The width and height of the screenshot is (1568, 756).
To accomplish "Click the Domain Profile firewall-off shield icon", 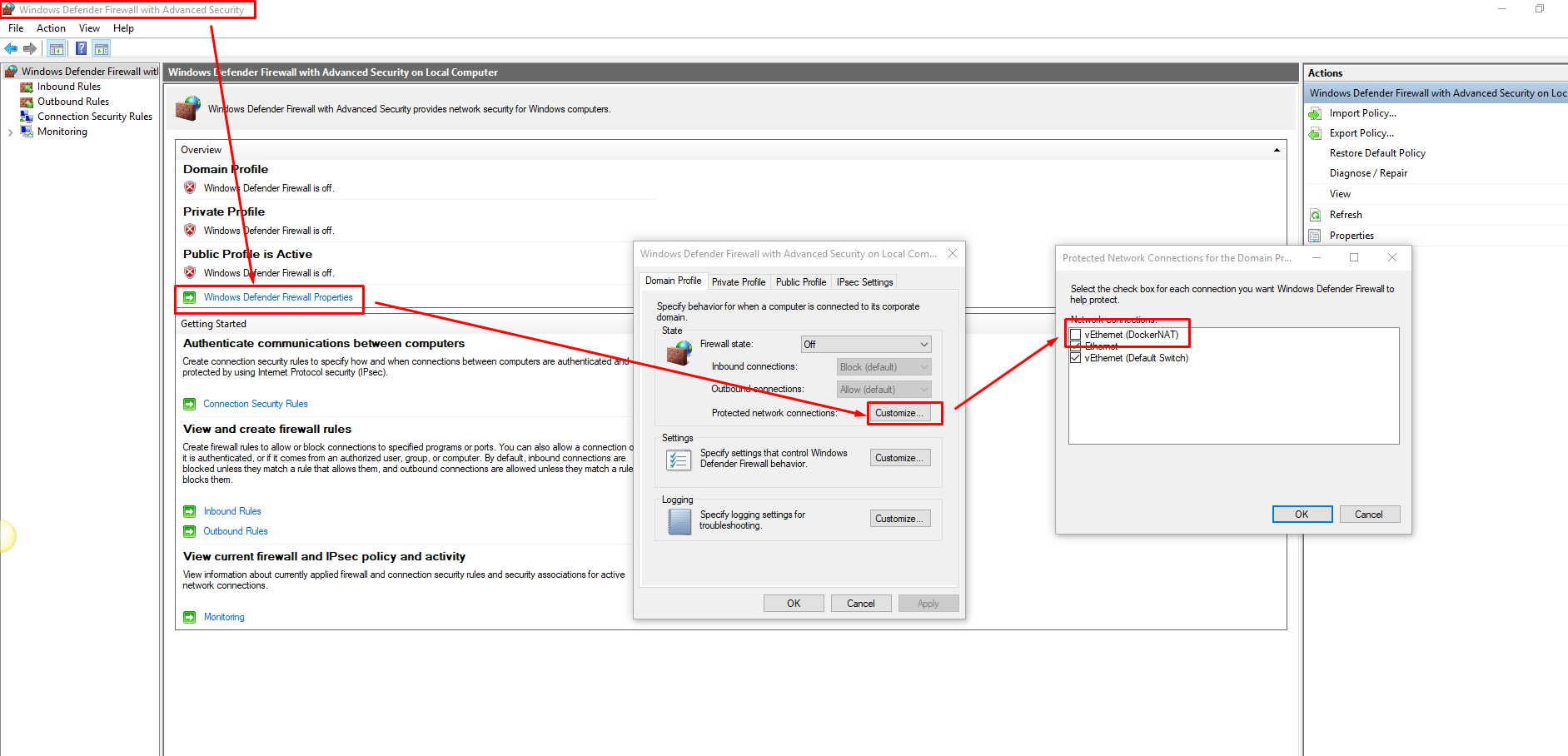I will [x=190, y=187].
